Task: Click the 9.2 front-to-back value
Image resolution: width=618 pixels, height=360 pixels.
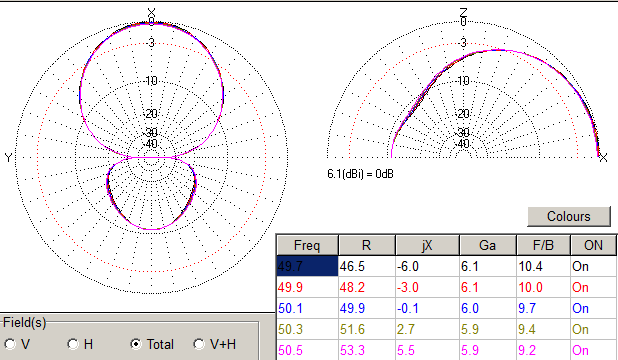Action: (527, 350)
